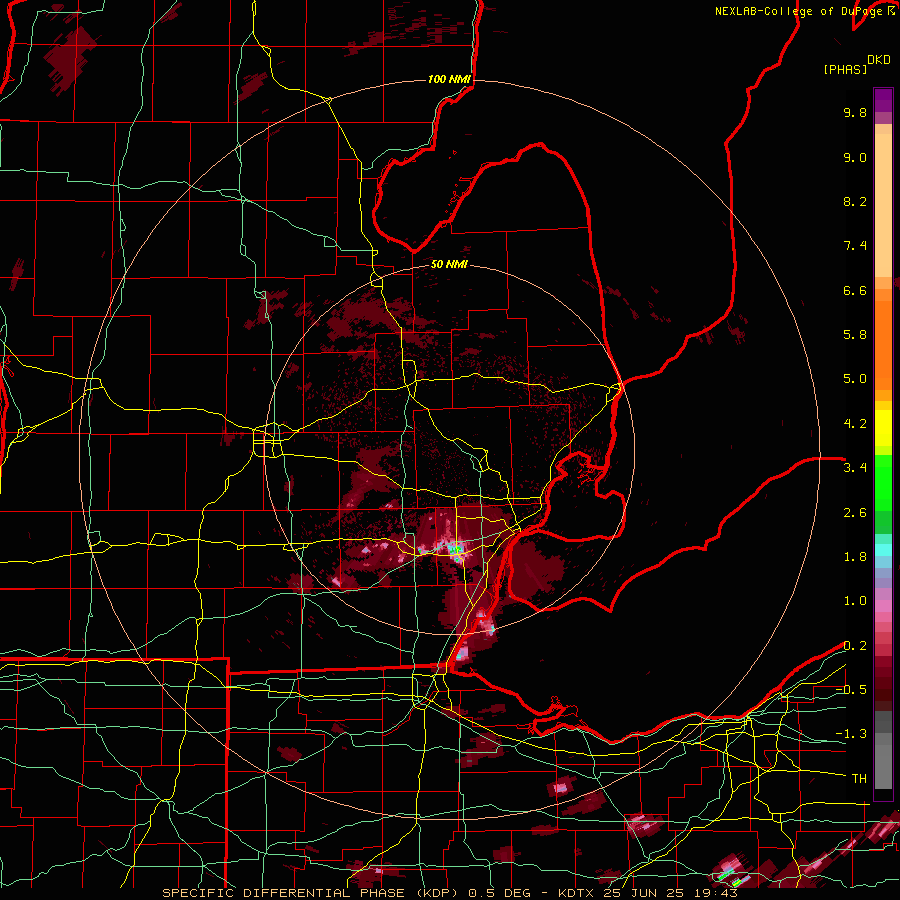
Task: Click the 5.8 value on color scale
Action: click(x=855, y=335)
